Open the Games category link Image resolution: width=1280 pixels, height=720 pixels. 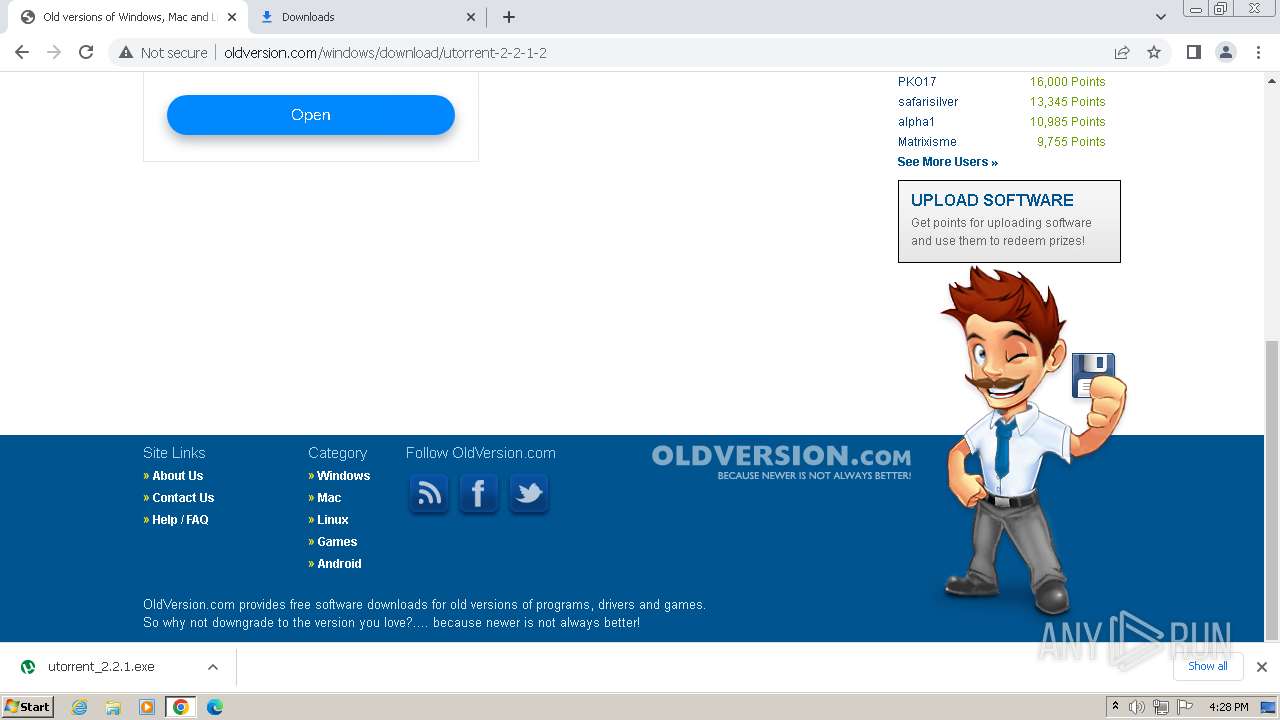point(337,542)
